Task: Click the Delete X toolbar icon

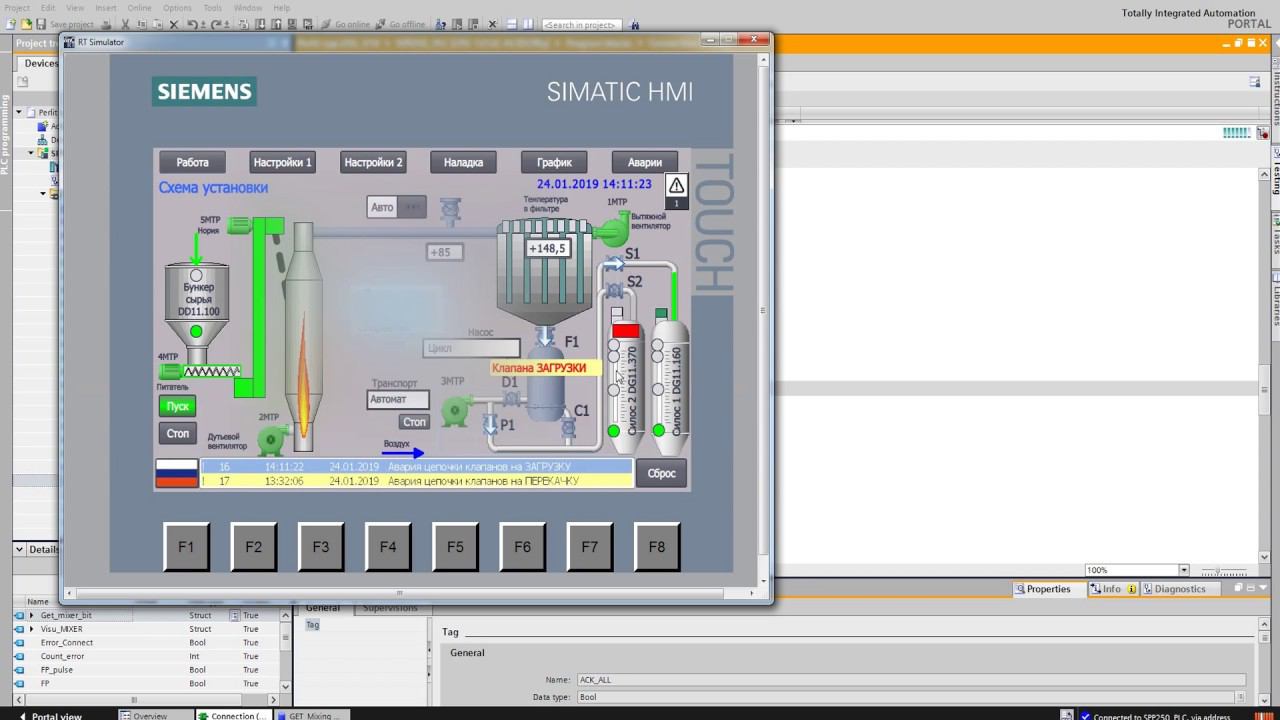Action: pos(173,24)
